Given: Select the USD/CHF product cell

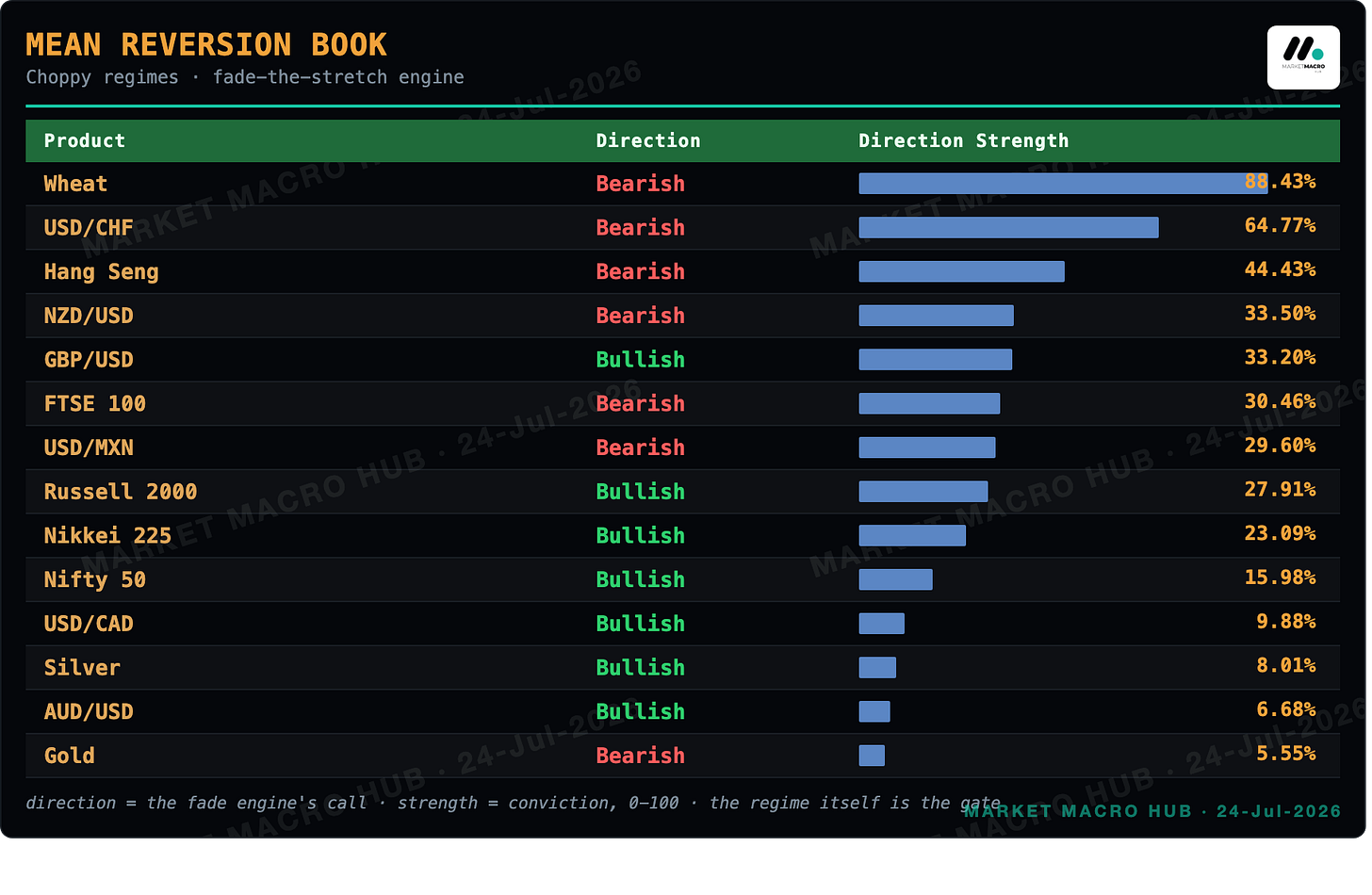Looking at the screenshot, I should [x=89, y=228].
